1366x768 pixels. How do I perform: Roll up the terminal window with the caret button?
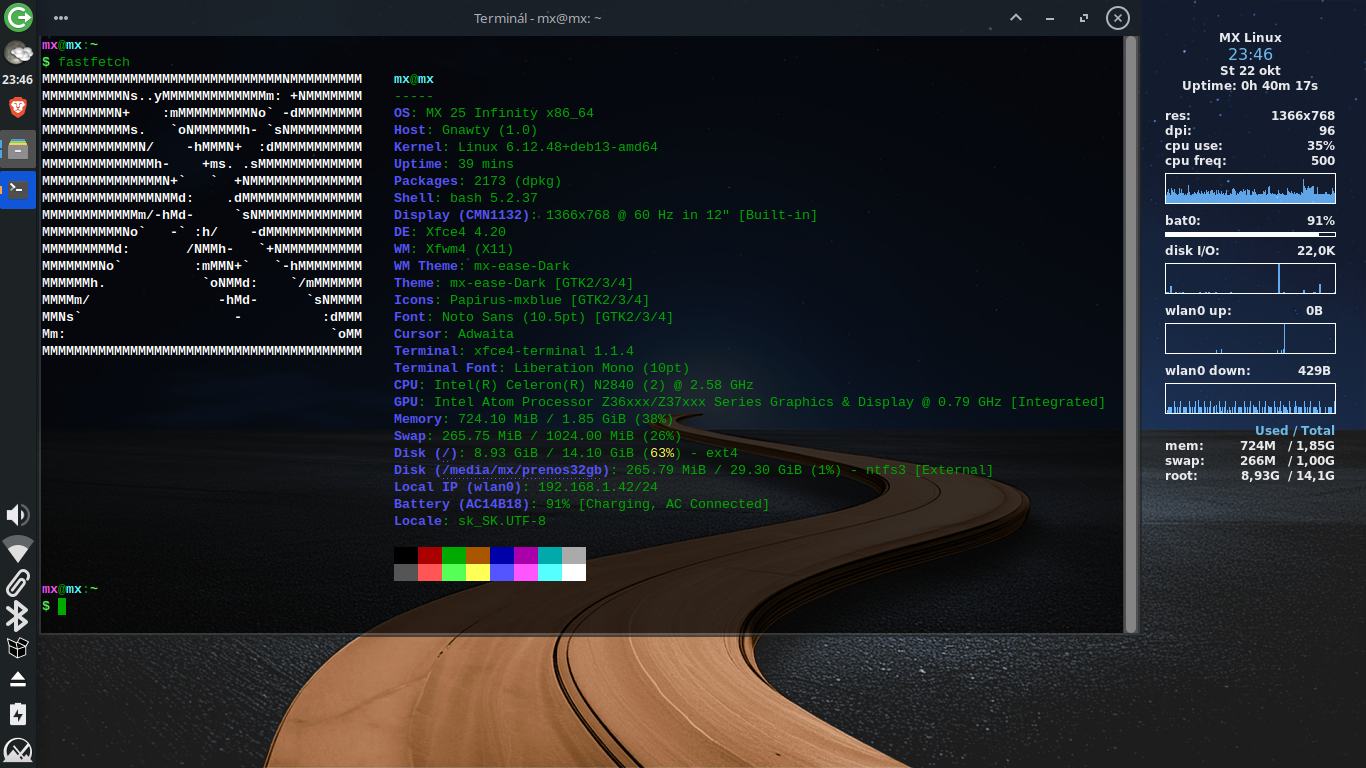(1016, 18)
